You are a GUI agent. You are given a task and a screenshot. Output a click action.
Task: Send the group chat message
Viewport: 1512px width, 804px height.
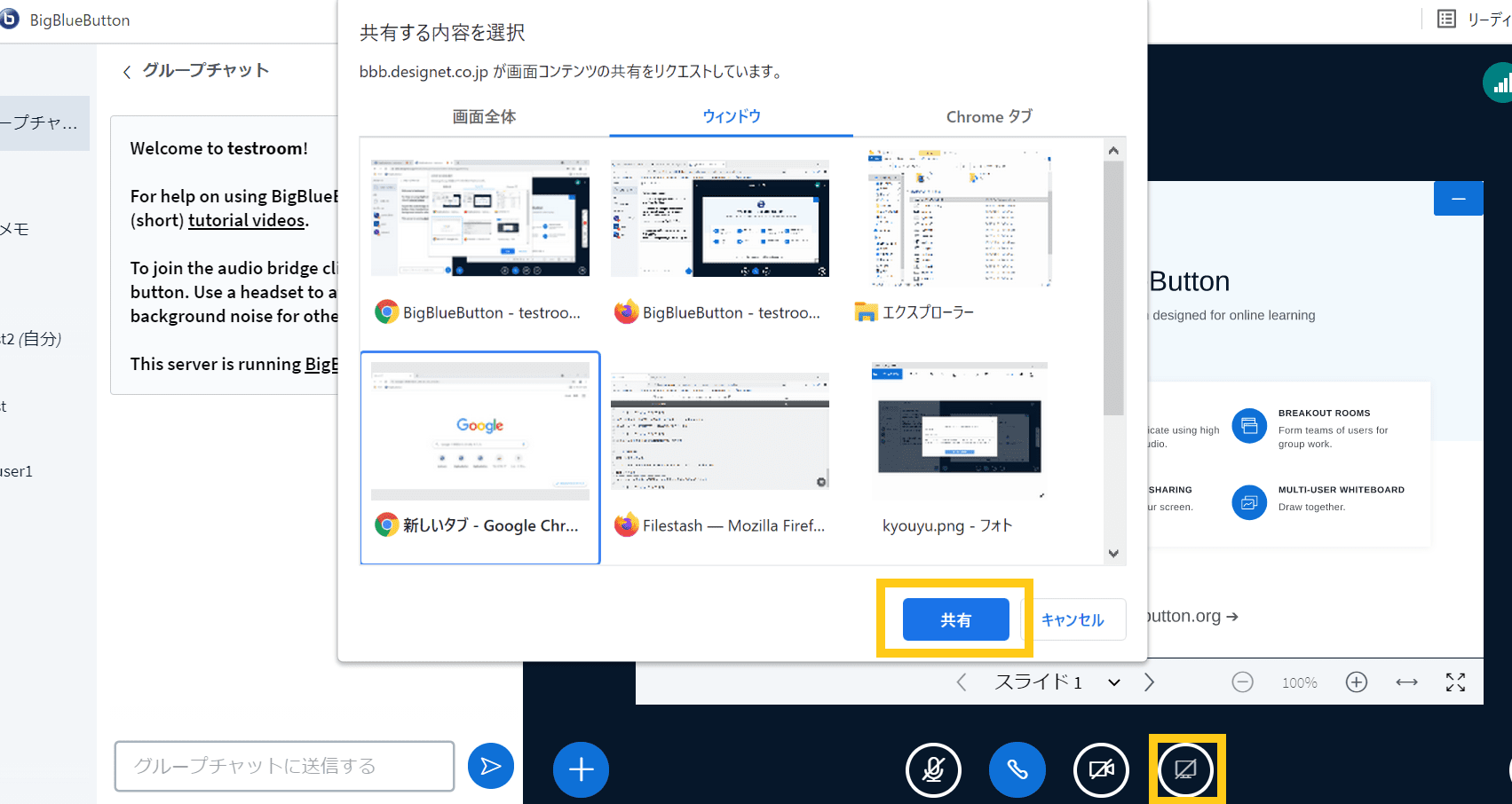pyautogui.click(x=491, y=766)
